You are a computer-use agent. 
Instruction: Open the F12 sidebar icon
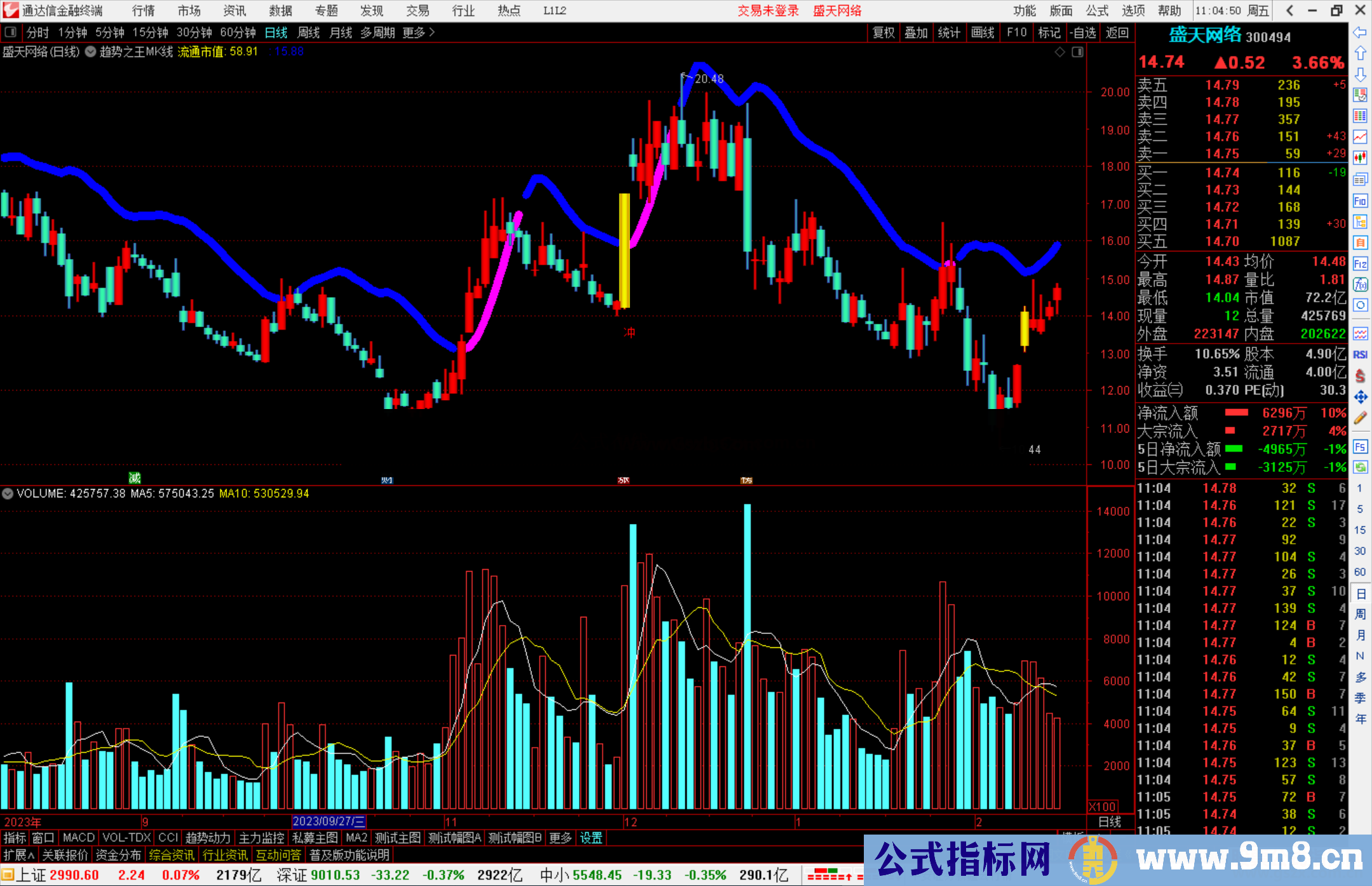coord(1360,264)
